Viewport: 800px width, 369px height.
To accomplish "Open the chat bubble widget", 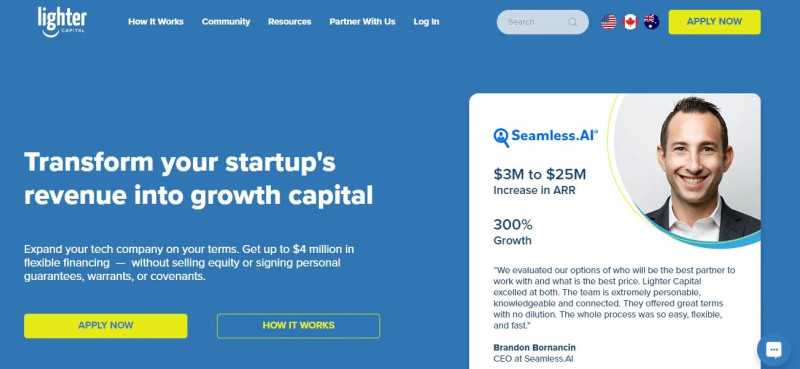I will tap(773, 350).
